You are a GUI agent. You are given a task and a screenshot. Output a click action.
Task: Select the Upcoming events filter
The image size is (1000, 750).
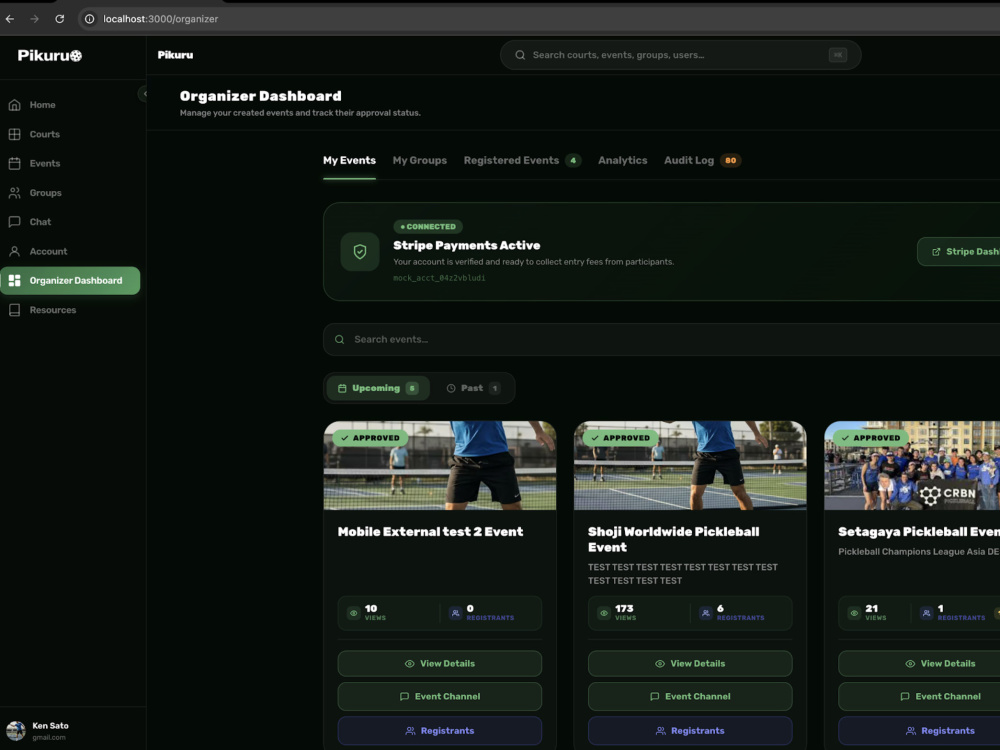tap(378, 388)
